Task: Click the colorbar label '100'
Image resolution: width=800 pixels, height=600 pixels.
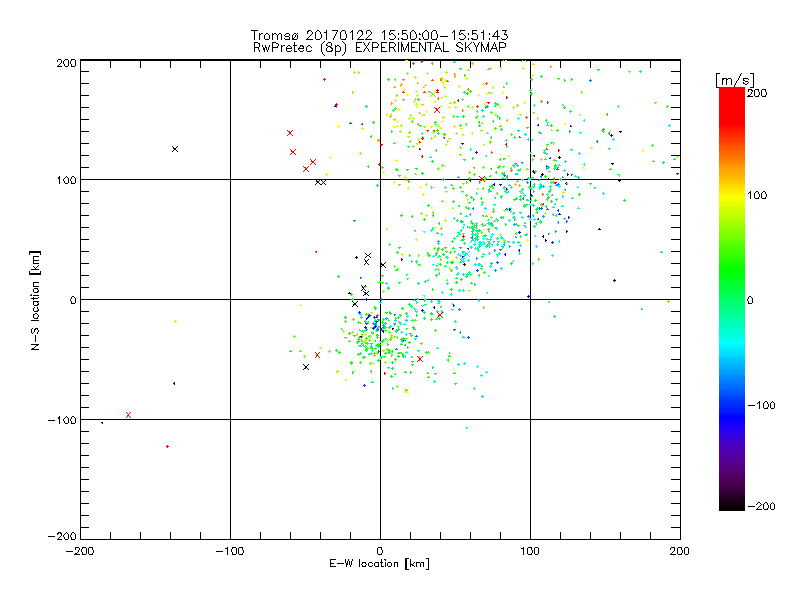Action: click(x=757, y=195)
